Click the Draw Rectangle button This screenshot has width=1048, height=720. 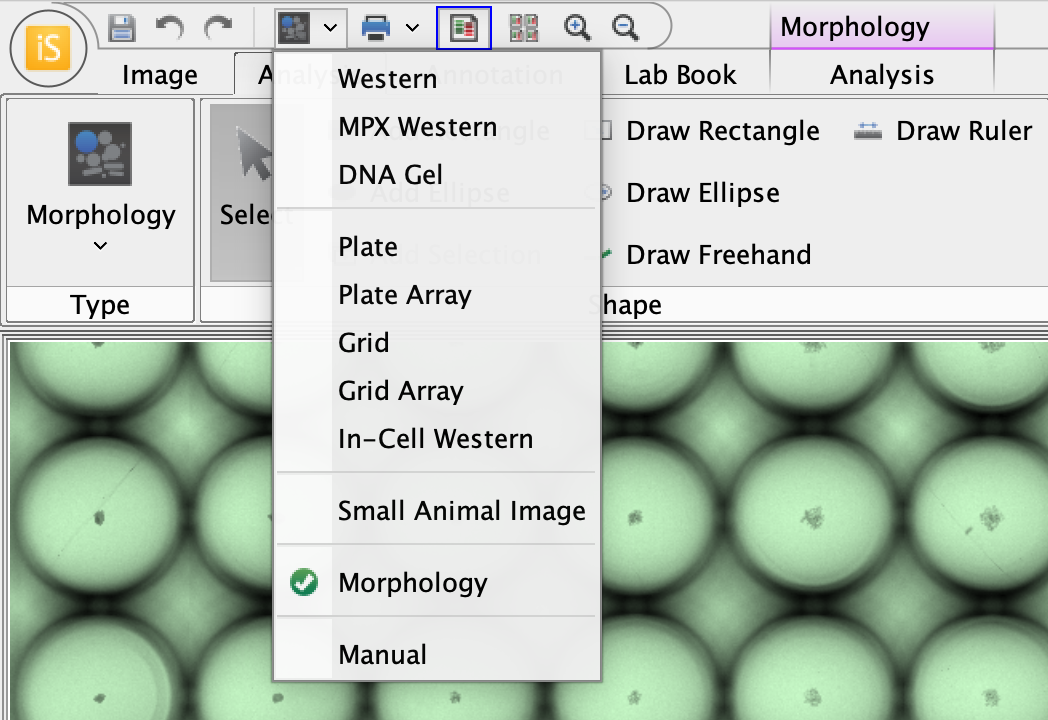710,131
